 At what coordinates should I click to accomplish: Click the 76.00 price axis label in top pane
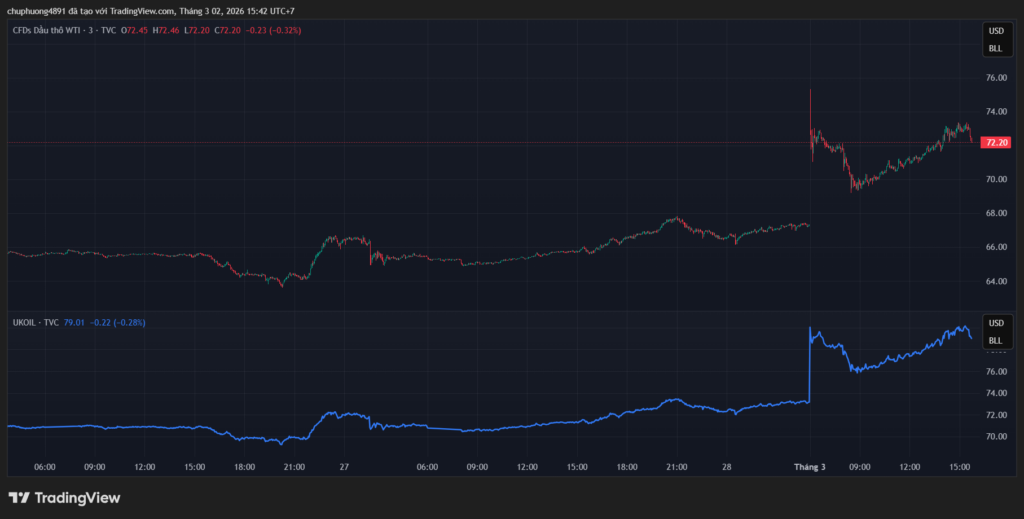[995, 78]
